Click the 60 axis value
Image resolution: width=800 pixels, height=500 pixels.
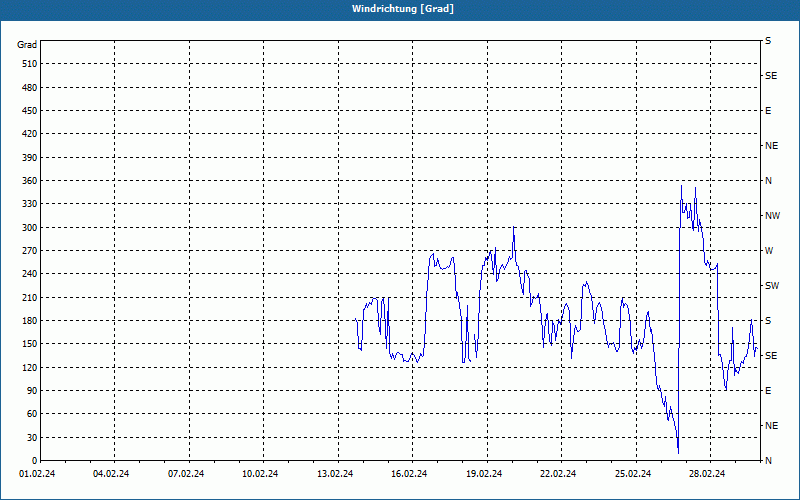coord(32,414)
